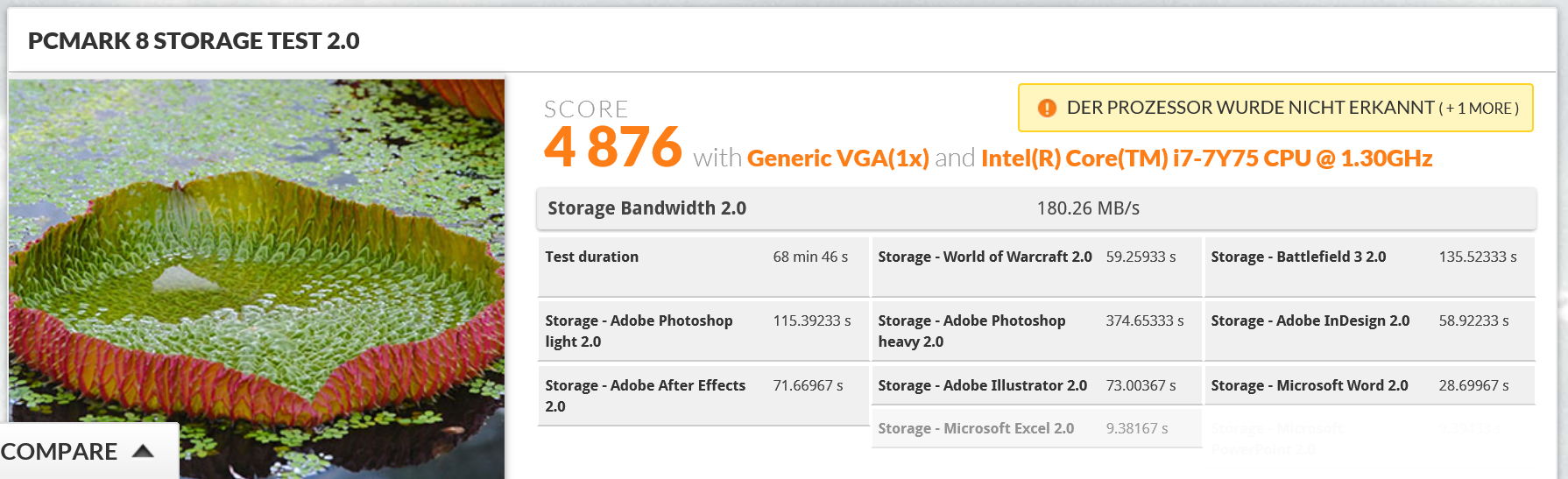Select the Adobe After Effects 2.0 result

(x=703, y=396)
